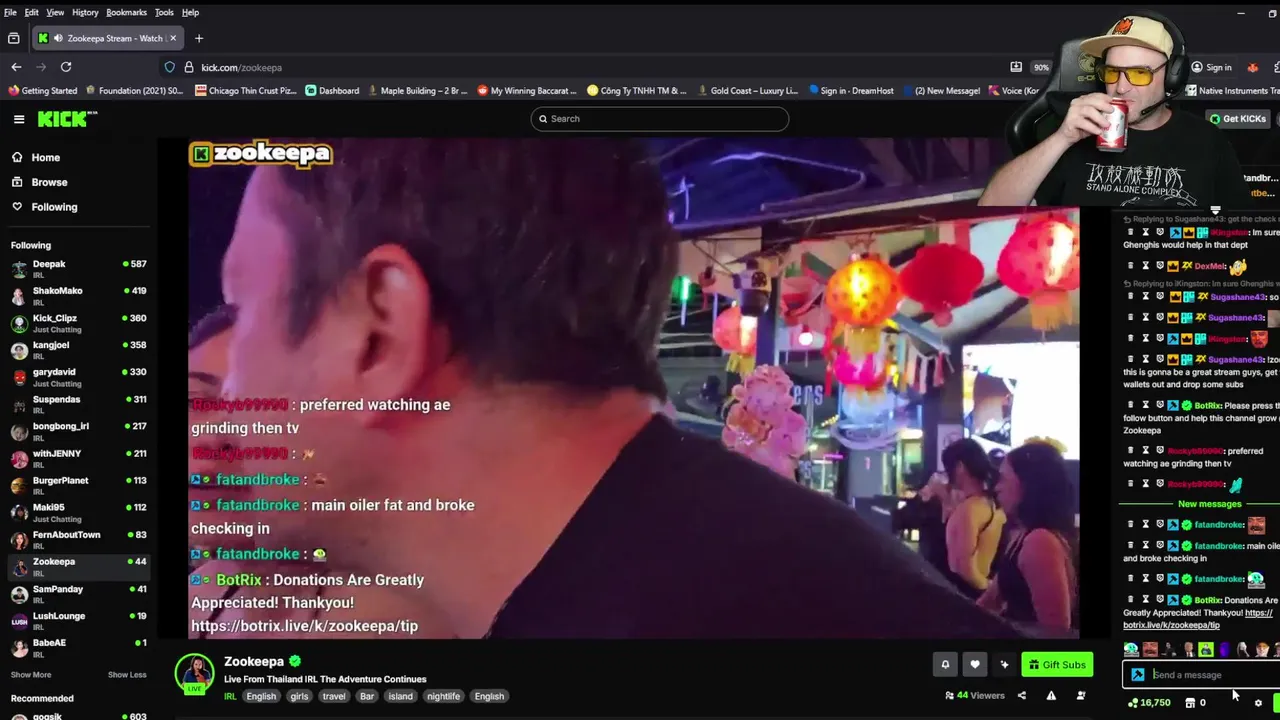Open a new browser tab
This screenshot has width=1280, height=720.
tap(199, 38)
